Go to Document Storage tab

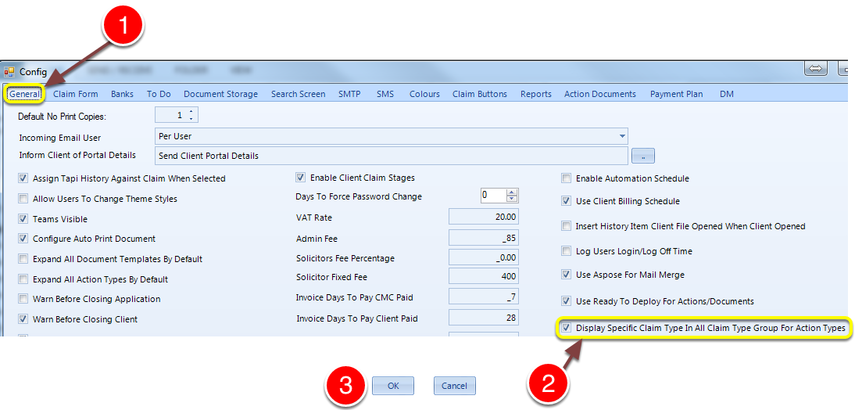(x=220, y=94)
